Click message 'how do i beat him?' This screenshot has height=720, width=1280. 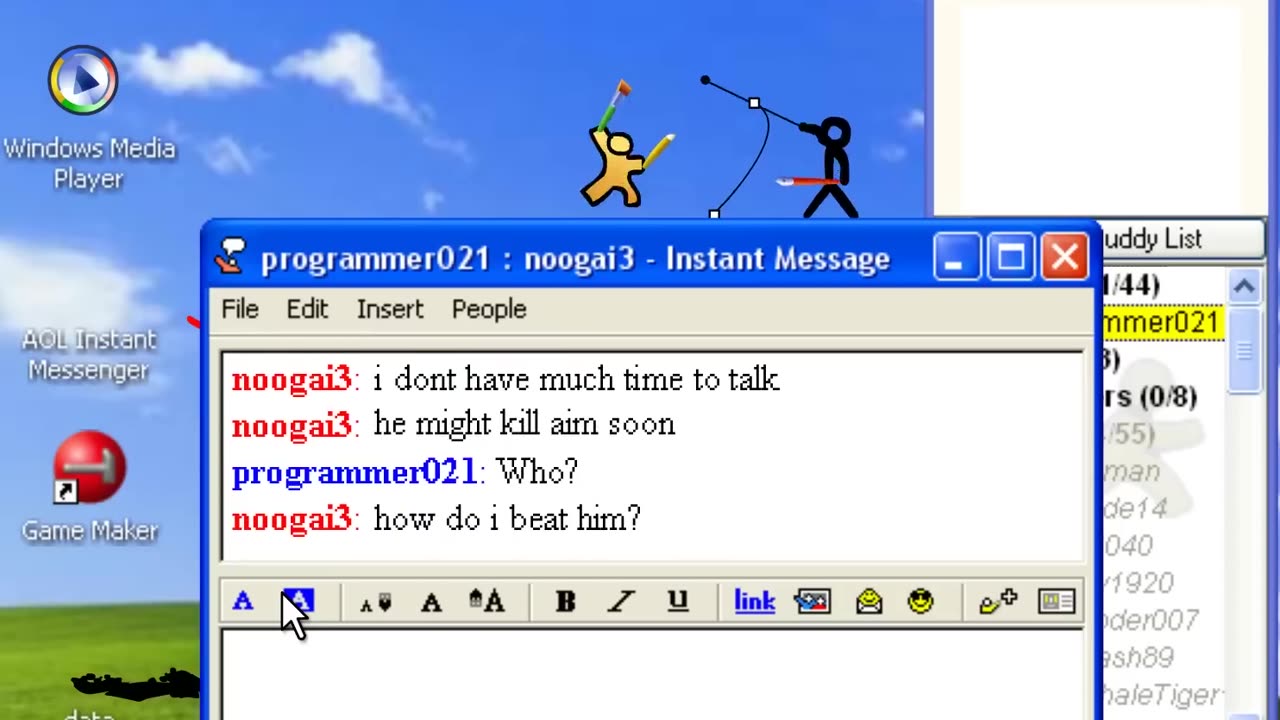pos(507,519)
